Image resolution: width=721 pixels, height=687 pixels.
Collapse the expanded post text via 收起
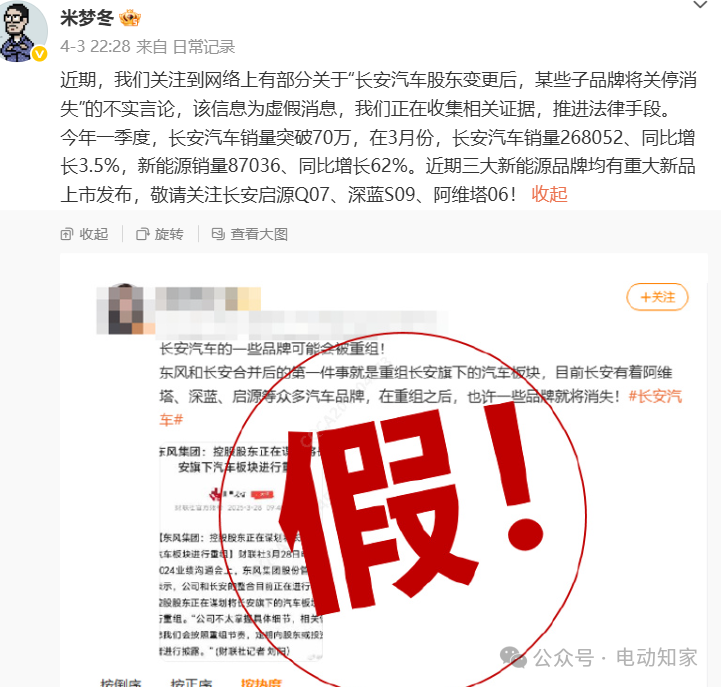[549, 195]
